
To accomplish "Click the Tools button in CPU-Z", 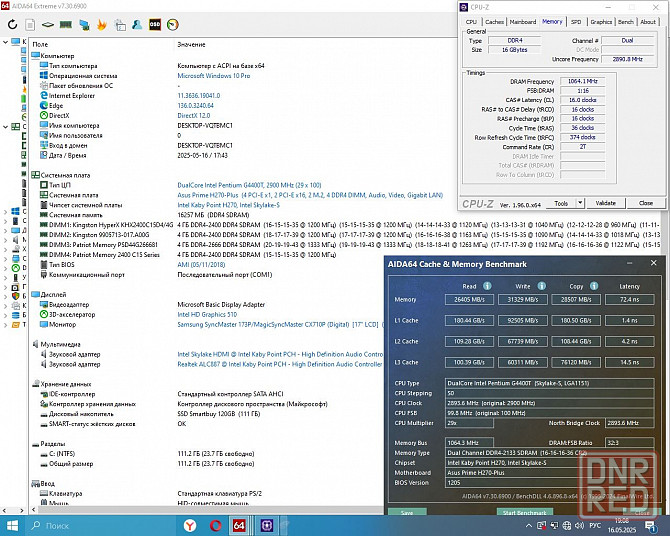I will pos(561,203).
